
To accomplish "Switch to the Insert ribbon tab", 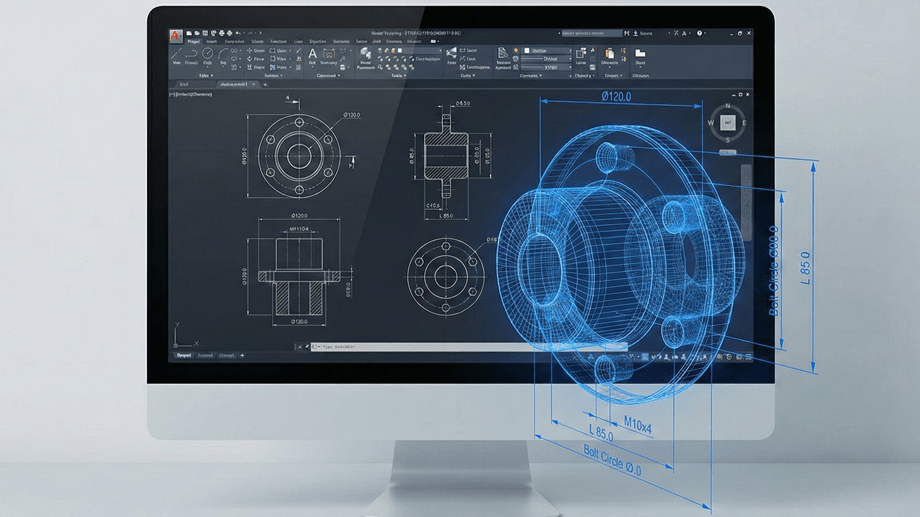I will coord(211,41).
